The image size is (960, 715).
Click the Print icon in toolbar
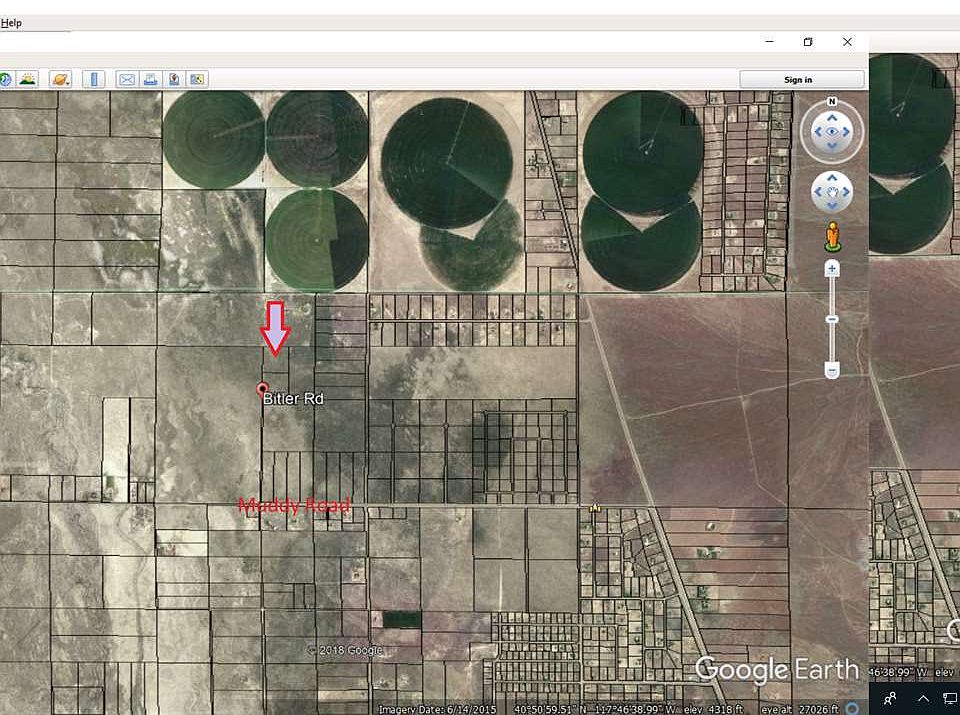click(150, 79)
